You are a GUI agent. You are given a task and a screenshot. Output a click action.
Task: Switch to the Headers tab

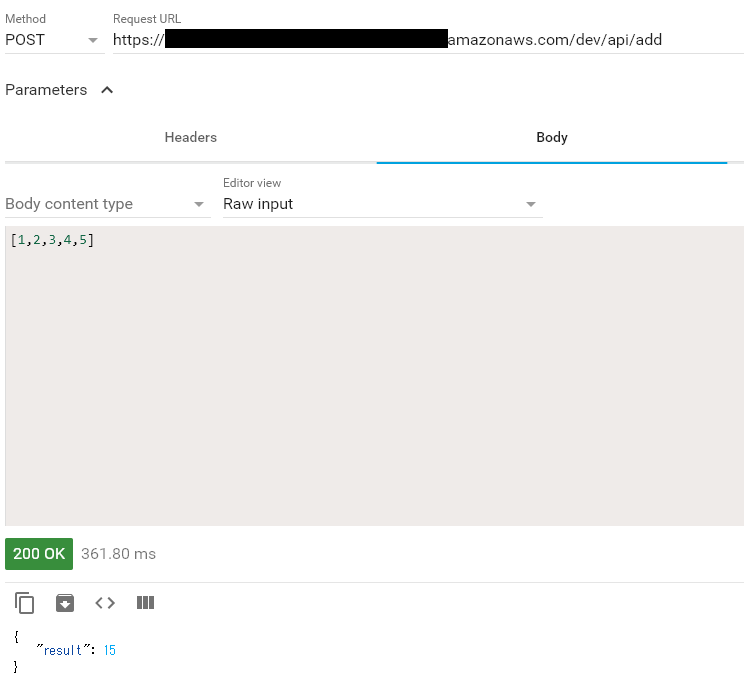coord(191,138)
